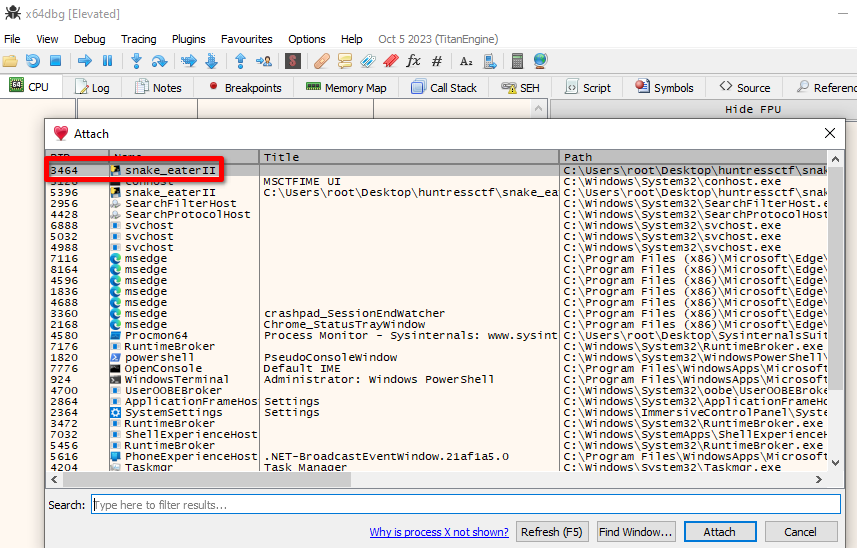Click the horizontal scrollbar right arrow
The image size is (857, 548).
click(819, 480)
